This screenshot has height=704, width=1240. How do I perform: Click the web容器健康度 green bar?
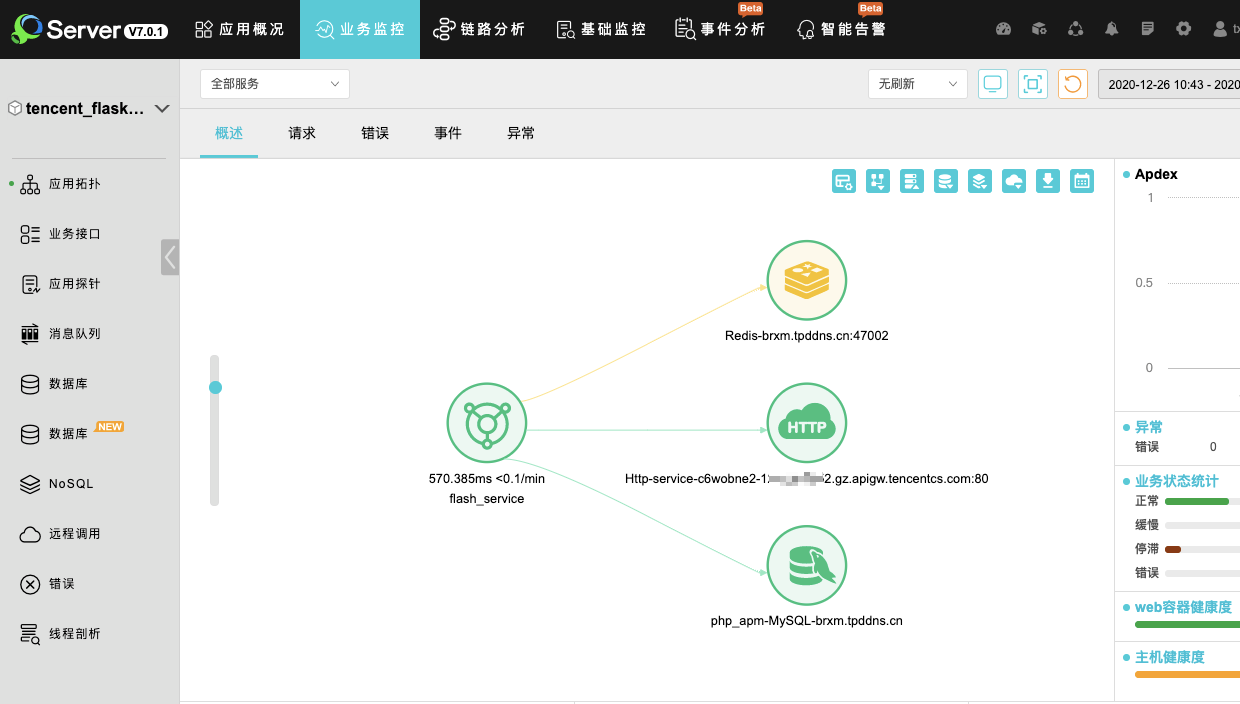point(1187,625)
